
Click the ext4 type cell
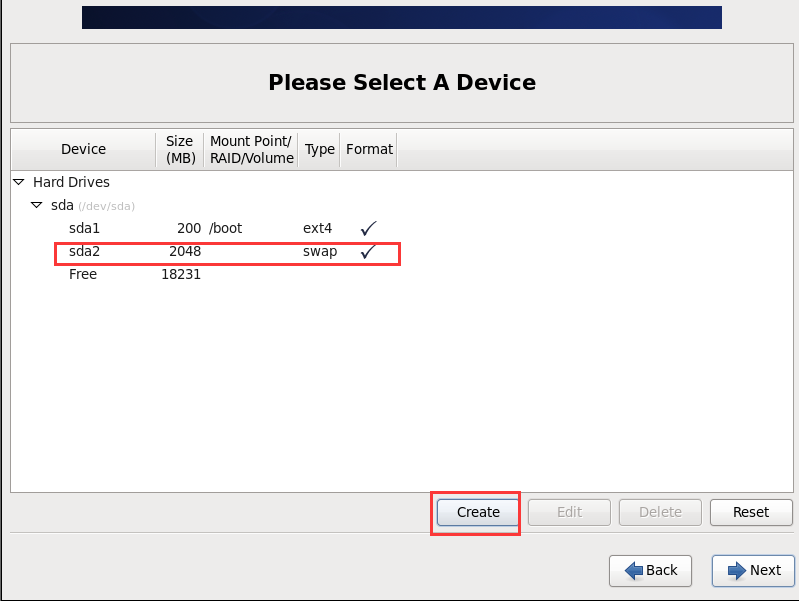tap(317, 228)
